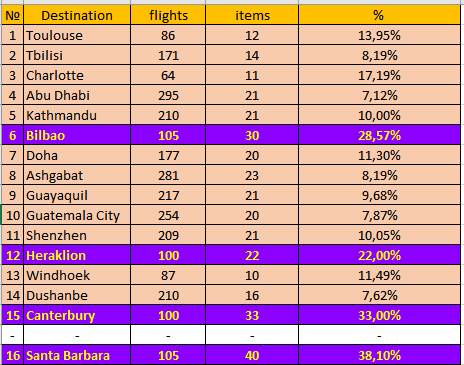Click the flights column header

(168, 15)
